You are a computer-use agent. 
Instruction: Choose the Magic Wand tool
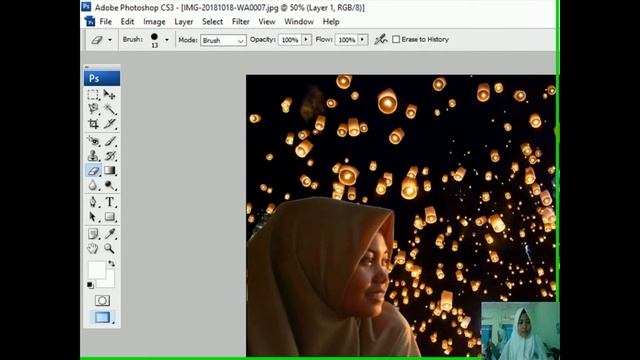click(109, 109)
